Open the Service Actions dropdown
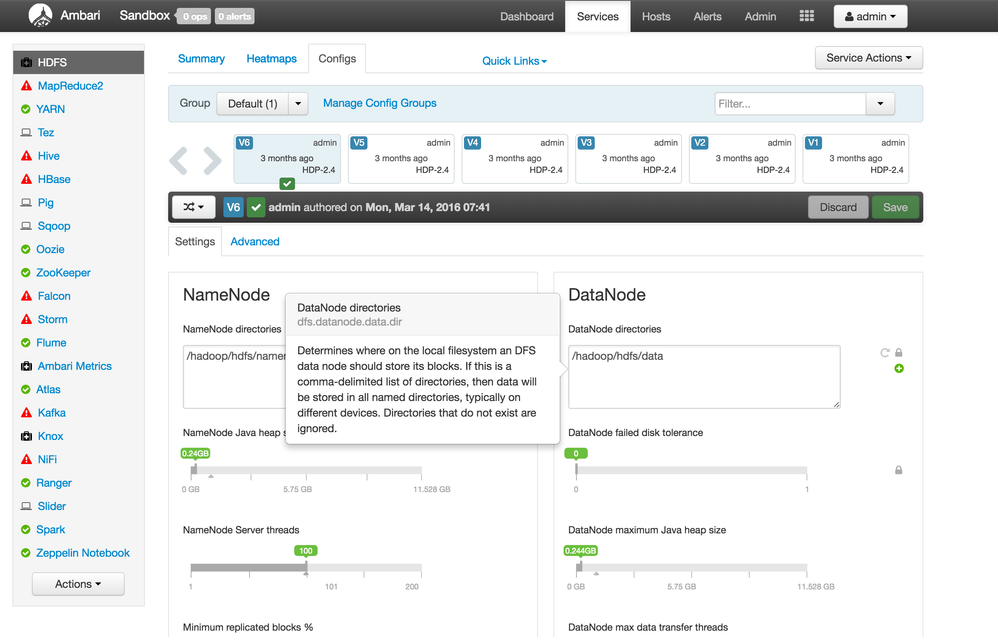The image size is (998, 637). click(x=869, y=58)
